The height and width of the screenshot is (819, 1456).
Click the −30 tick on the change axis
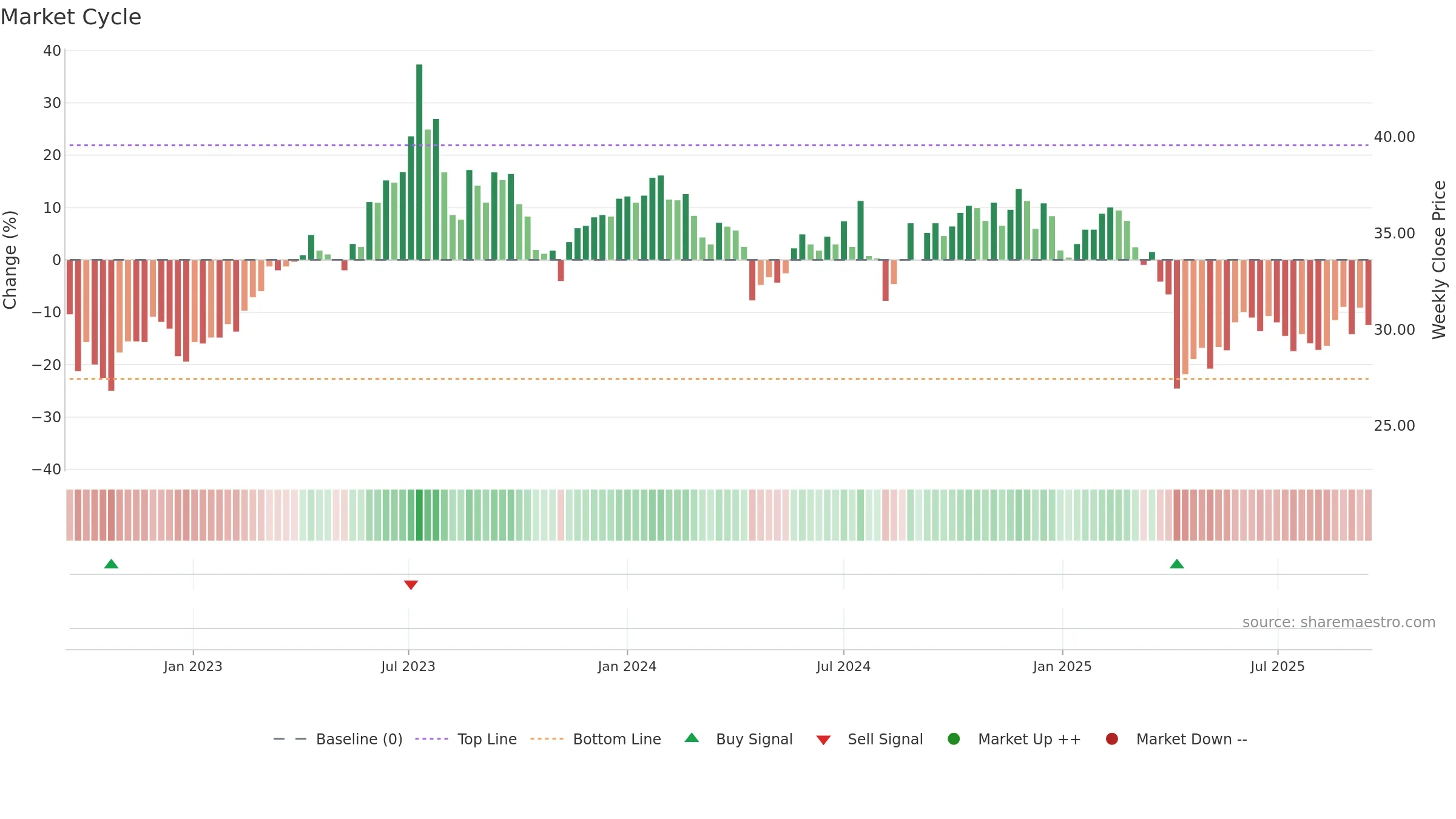click(x=47, y=417)
